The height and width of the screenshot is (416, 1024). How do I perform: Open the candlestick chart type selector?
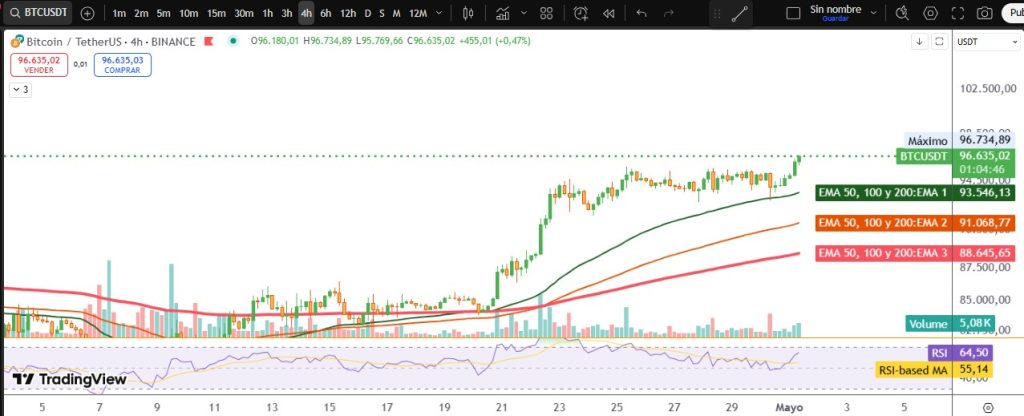coord(468,13)
